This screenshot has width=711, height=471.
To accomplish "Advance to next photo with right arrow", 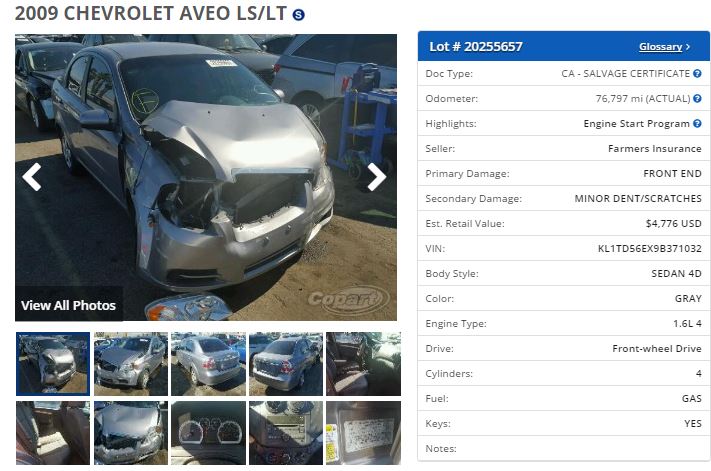I will [x=376, y=177].
